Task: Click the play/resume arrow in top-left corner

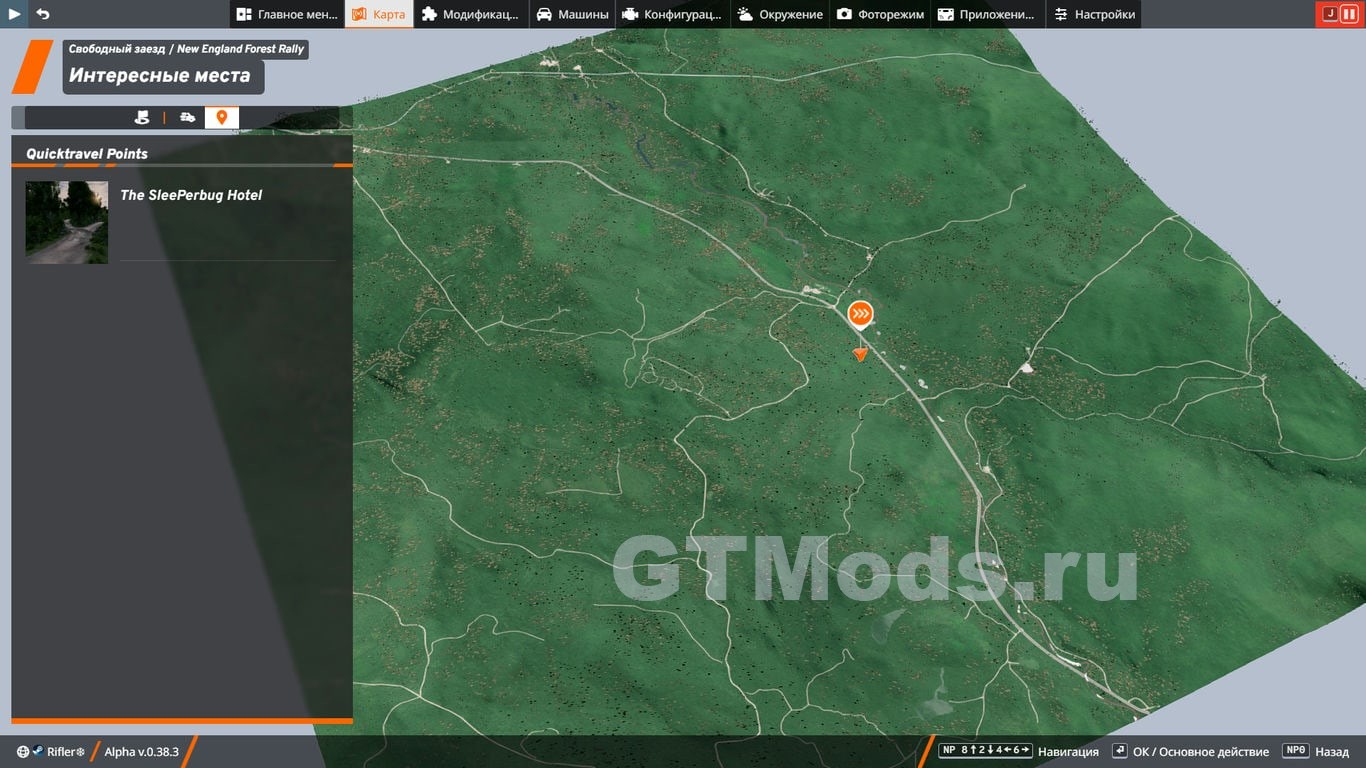Action: pos(14,14)
